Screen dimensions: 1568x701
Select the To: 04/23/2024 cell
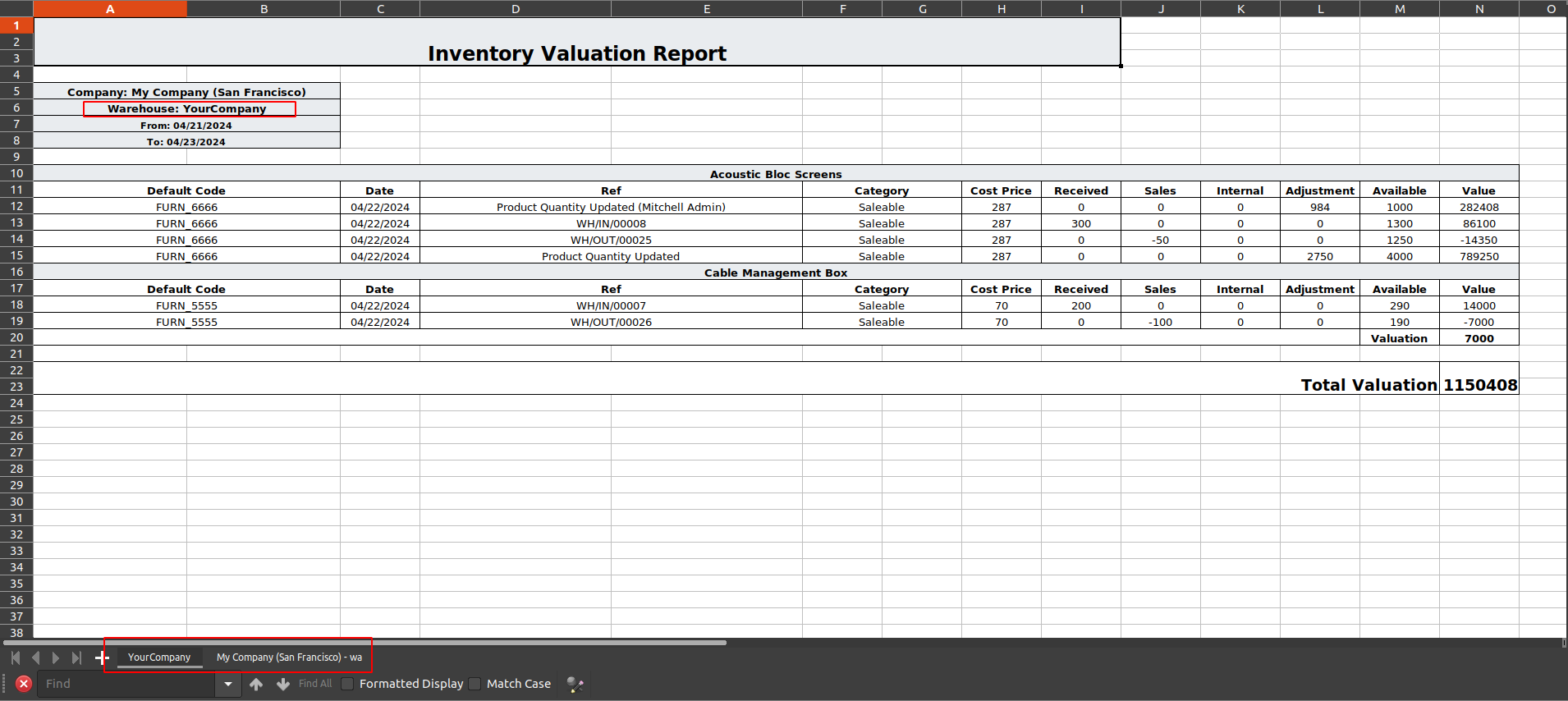pos(186,141)
